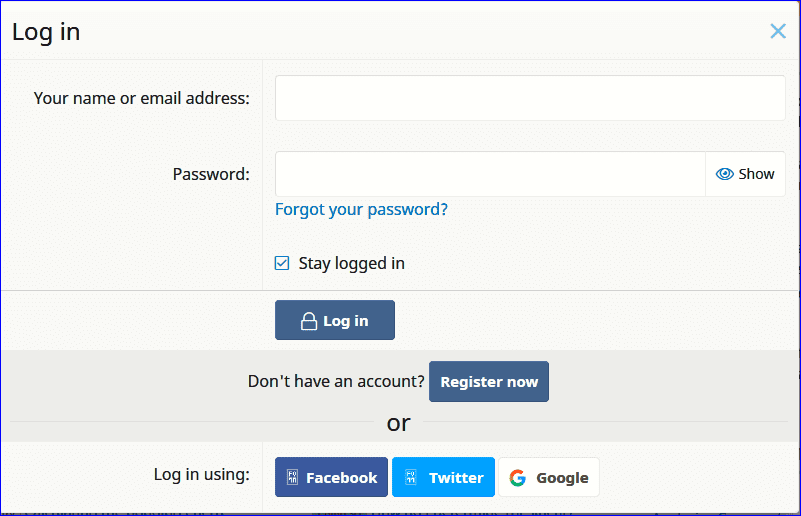Screen dimensions: 801x516
Task: Click the Register now button
Action: click(489, 382)
